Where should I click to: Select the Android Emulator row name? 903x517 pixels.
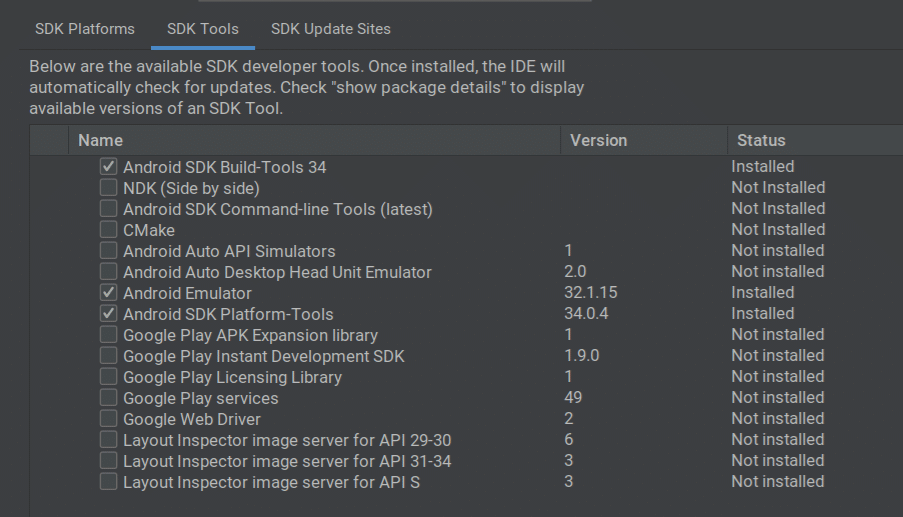187,294
